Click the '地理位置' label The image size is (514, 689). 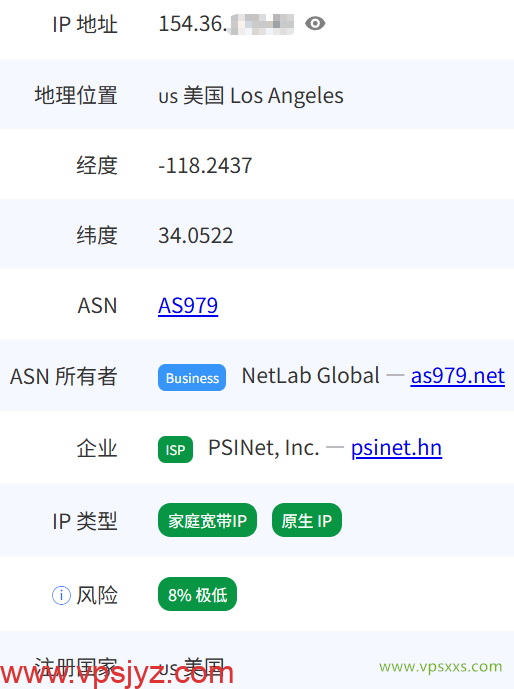pos(76,95)
